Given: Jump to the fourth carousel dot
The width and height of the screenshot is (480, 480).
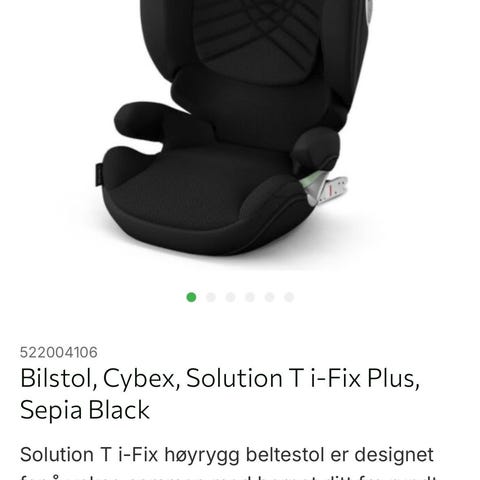Looking at the screenshot, I should (x=250, y=297).
